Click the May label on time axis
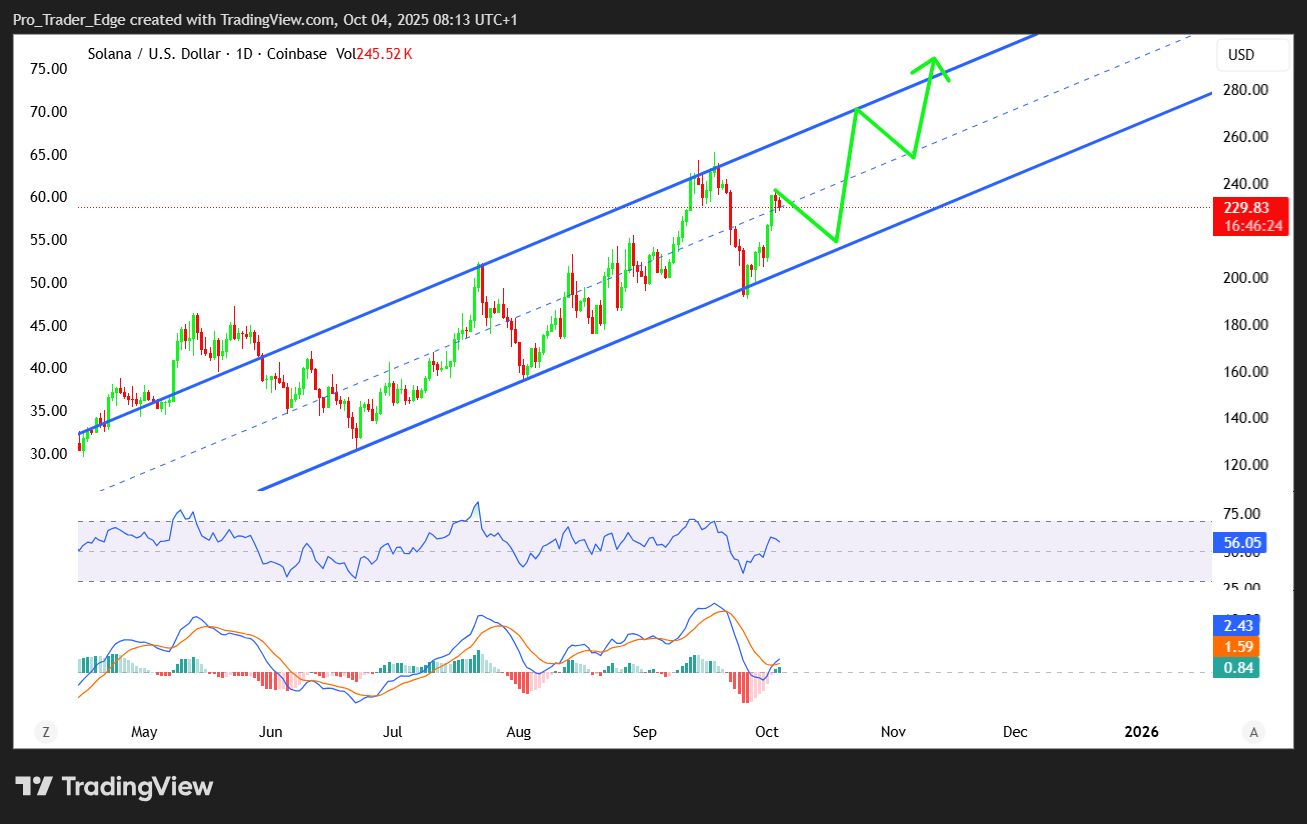Viewport: 1307px width, 824px height. click(144, 732)
